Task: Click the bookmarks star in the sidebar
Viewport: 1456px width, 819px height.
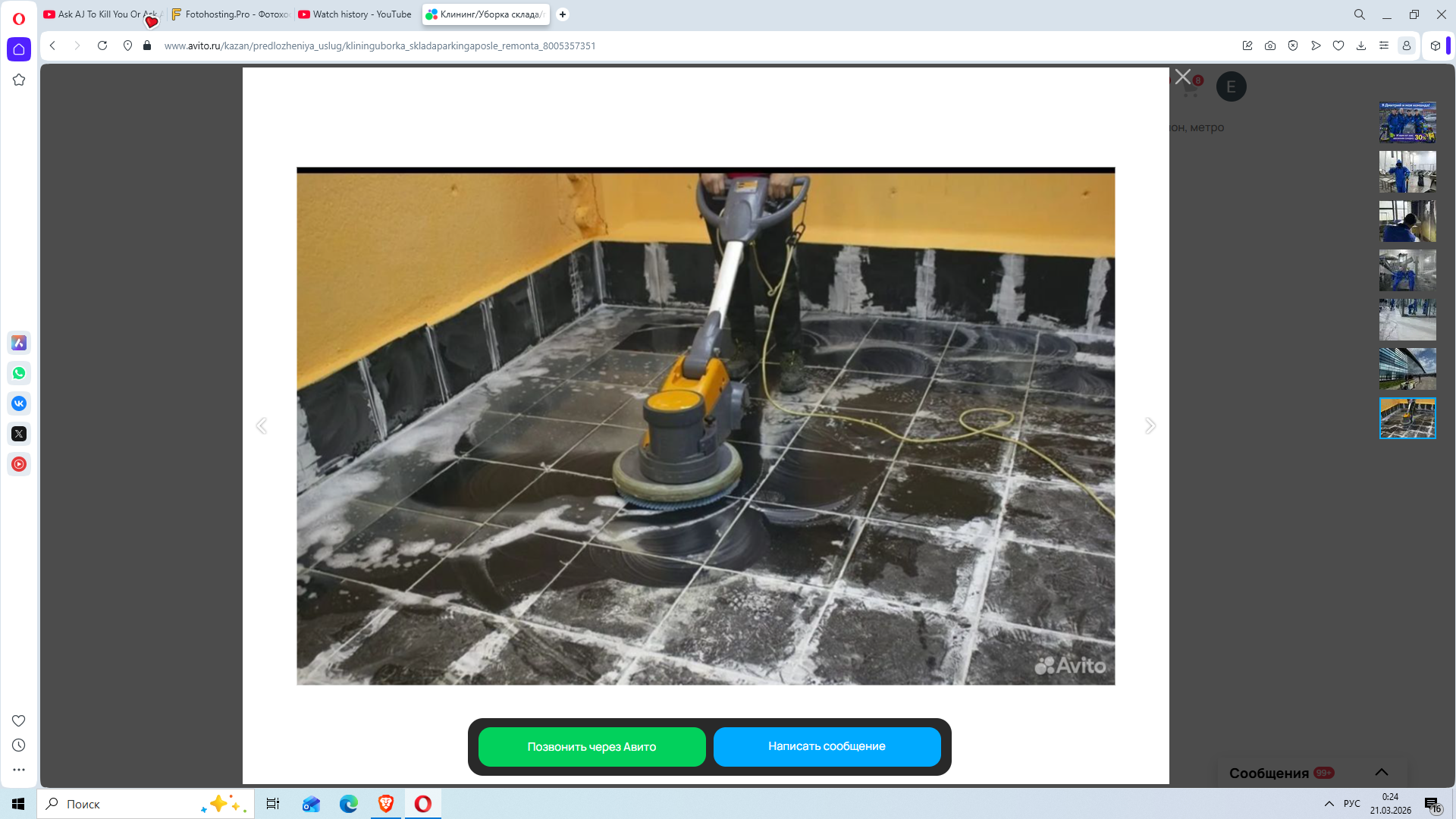Action: pyautogui.click(x=19, y=80)
